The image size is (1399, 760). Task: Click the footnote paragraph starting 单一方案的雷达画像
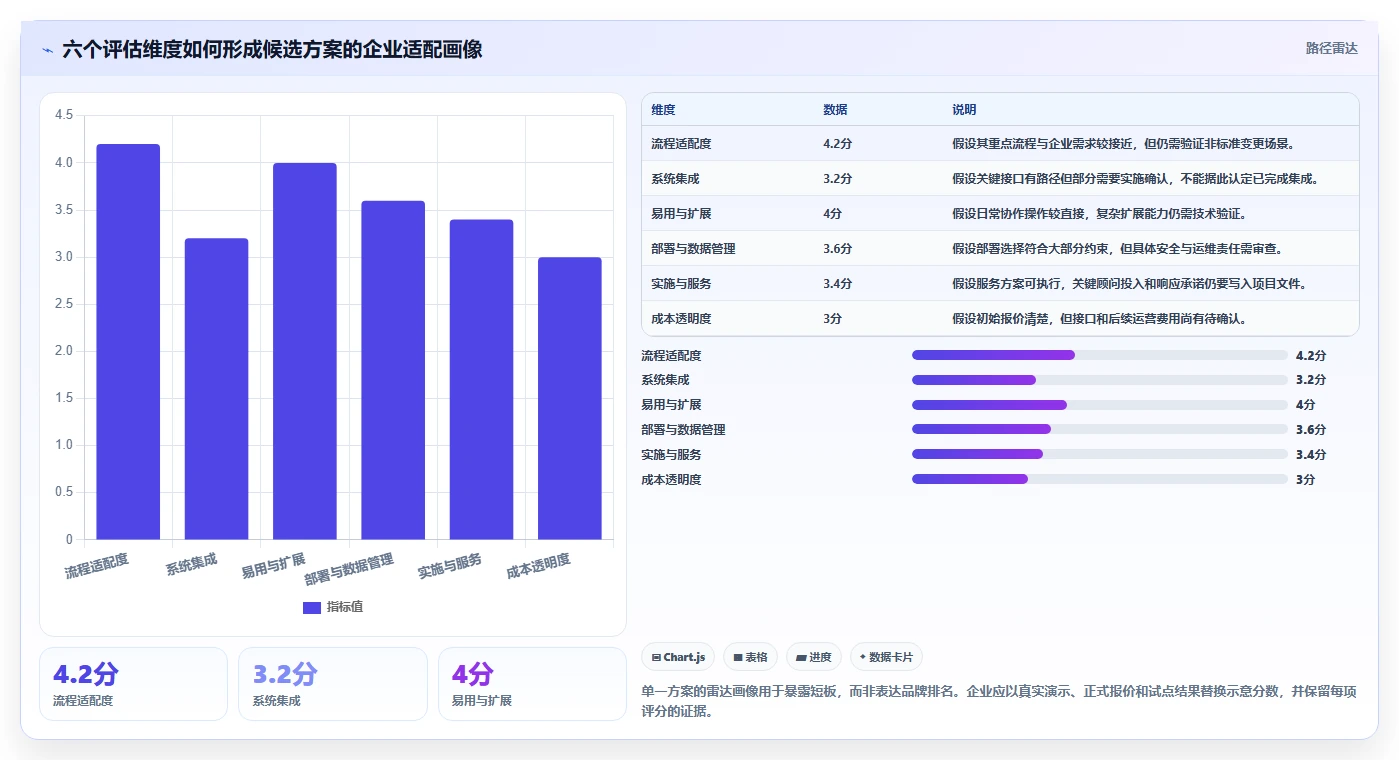tap(999, 702)
